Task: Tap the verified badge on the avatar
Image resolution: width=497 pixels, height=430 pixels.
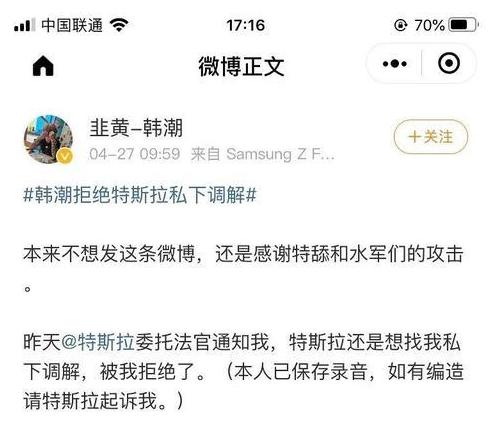Action: [65, 156]
